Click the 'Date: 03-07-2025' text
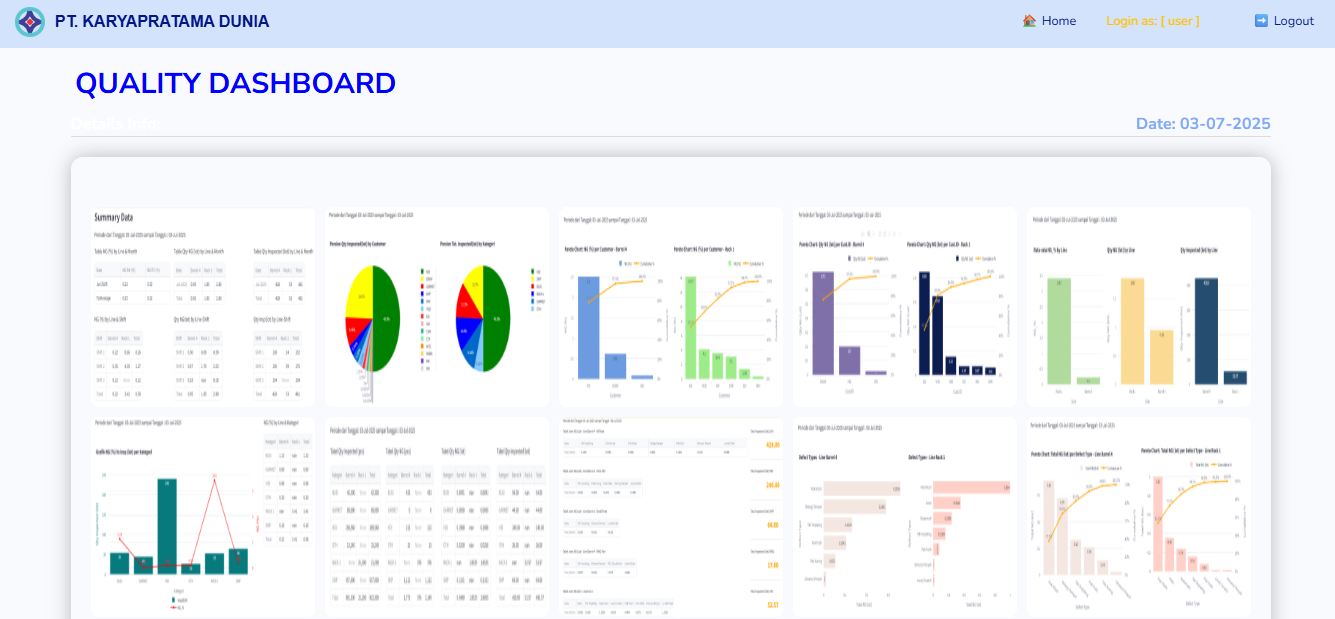1335x619 pixels. 1203,124
